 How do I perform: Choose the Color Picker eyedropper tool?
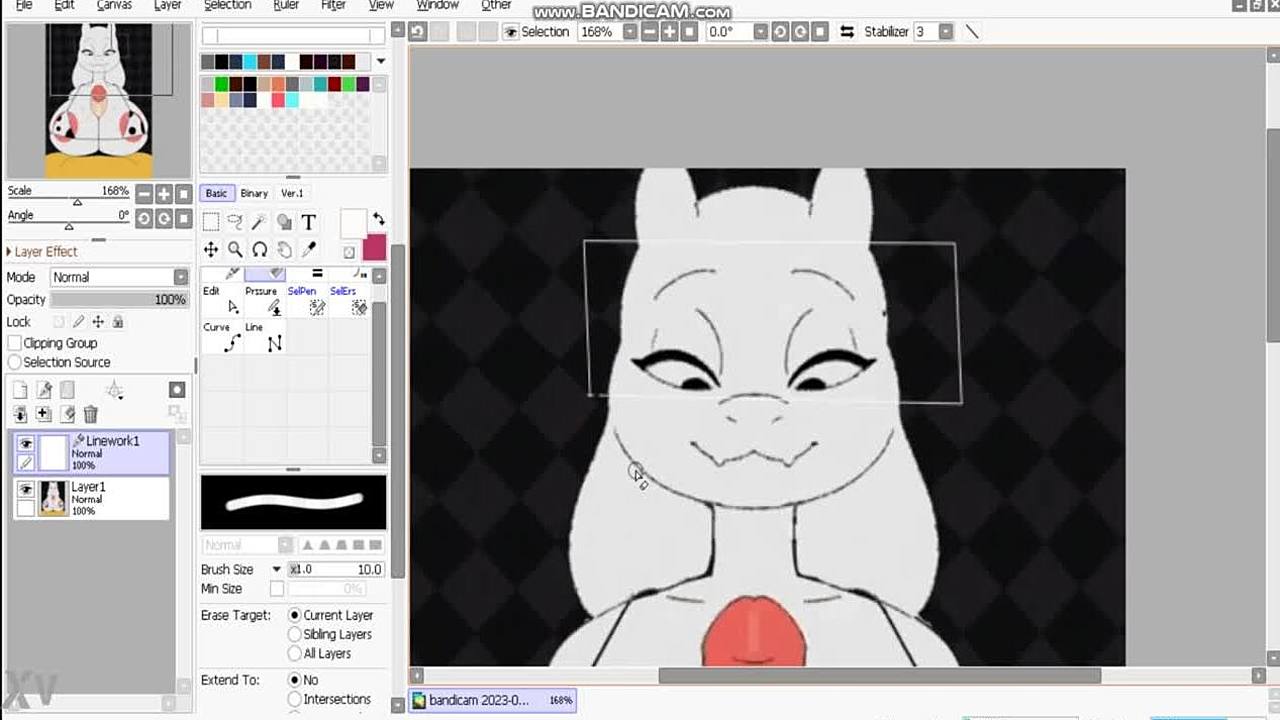(x=309, y=249)
